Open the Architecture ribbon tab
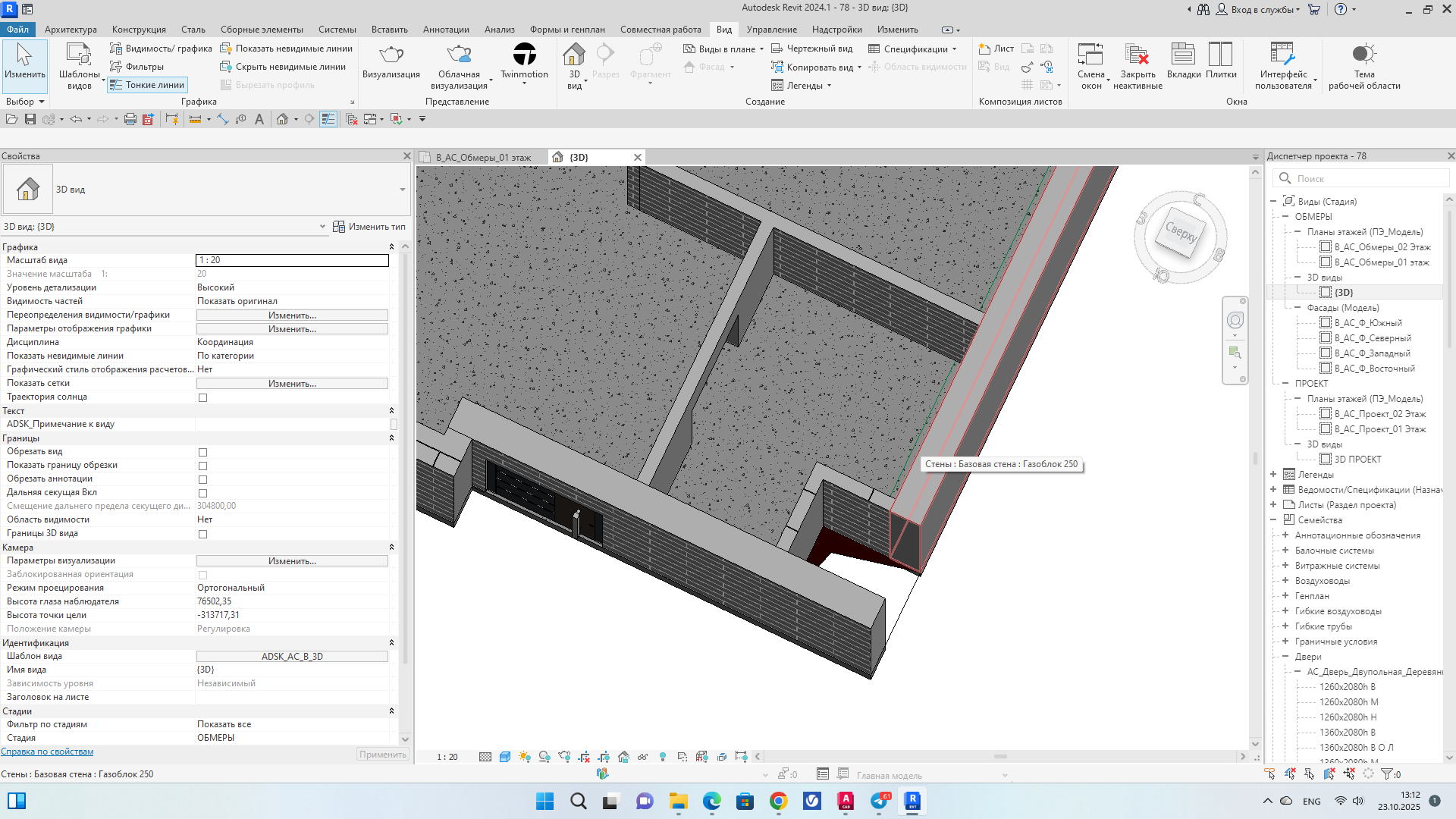This screenshot has width=1456, height=819. tap(71, 30)
